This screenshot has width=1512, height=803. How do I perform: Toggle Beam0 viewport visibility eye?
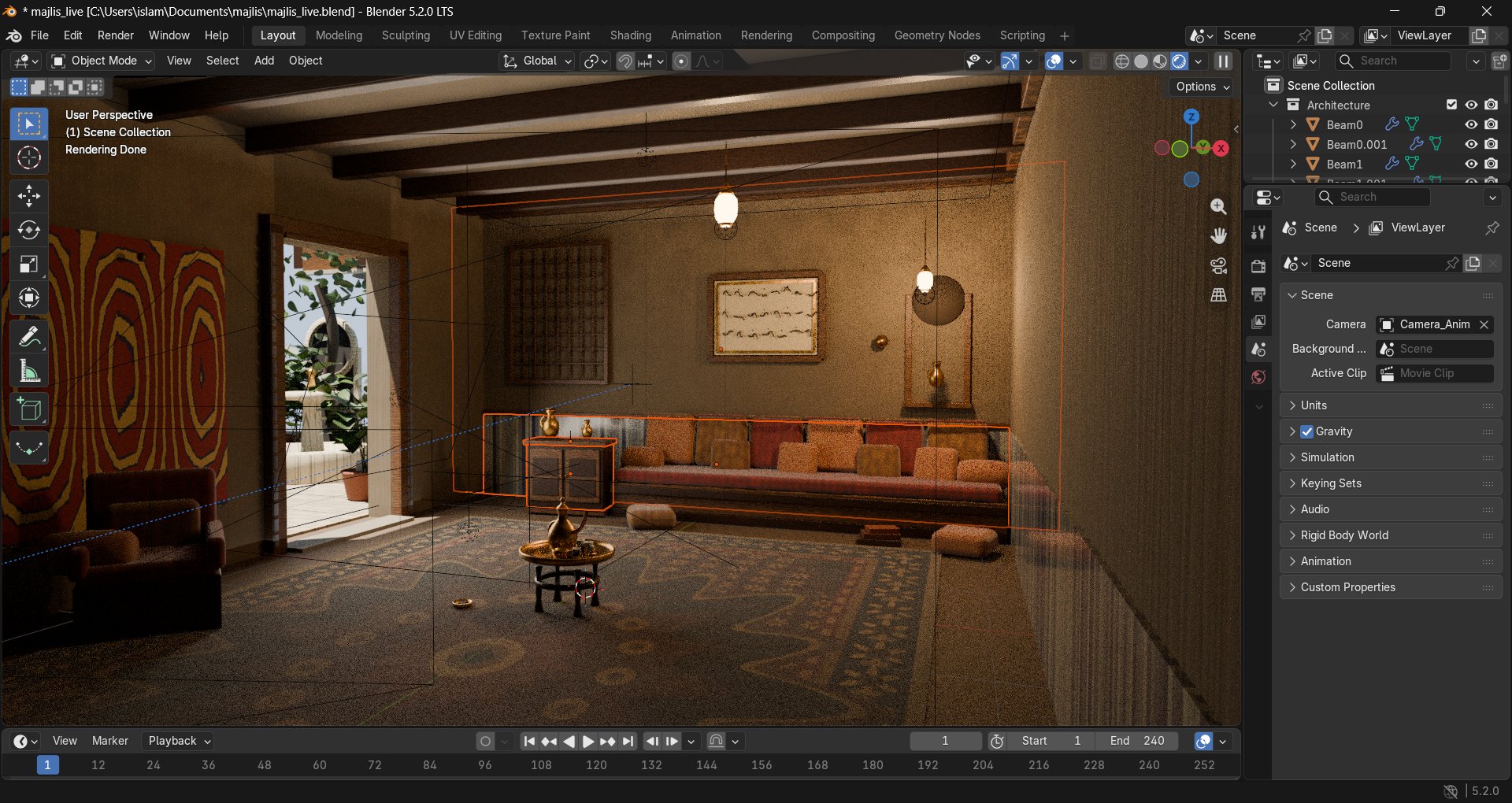coord(1471,124)
